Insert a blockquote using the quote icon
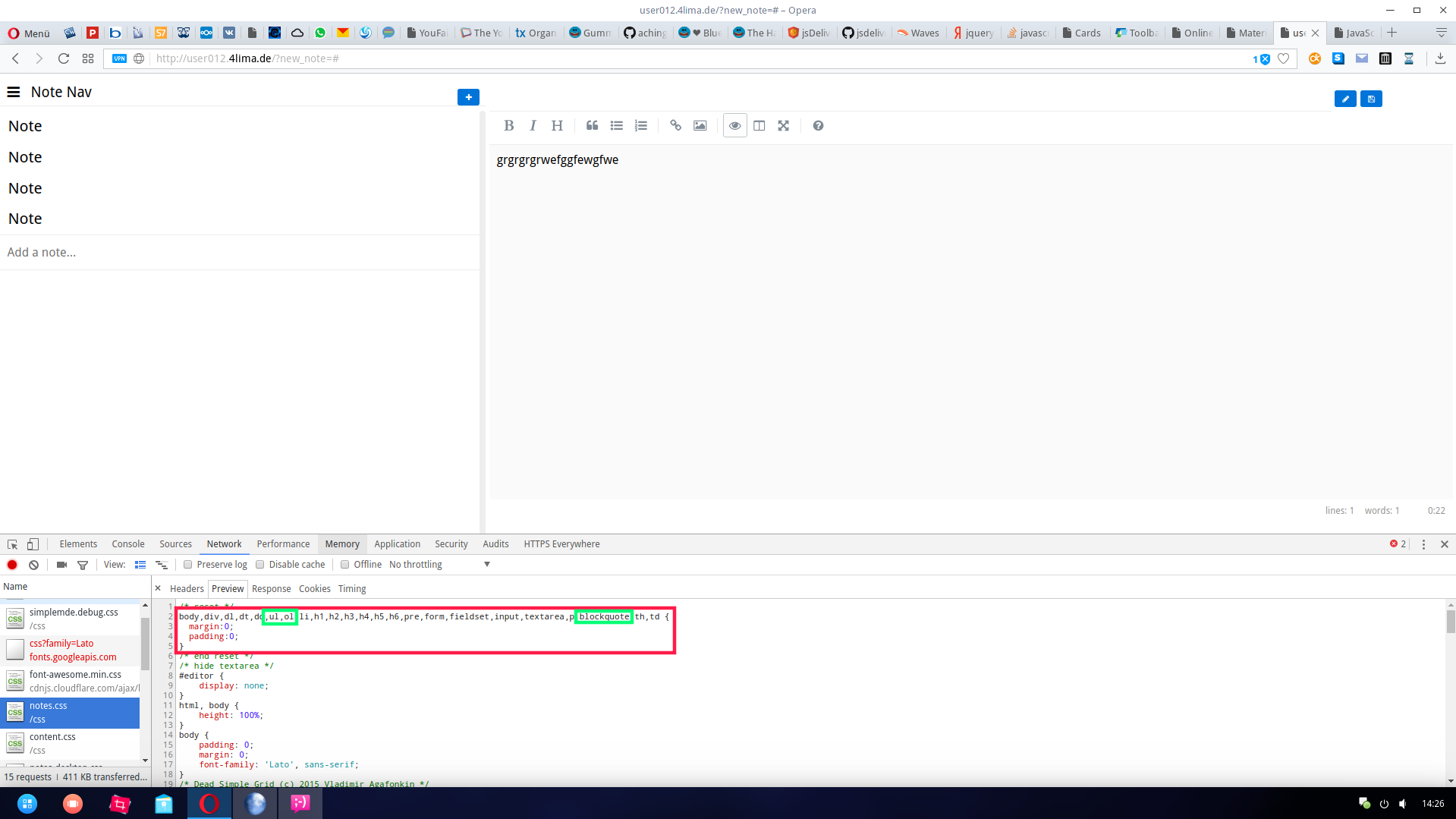 pyautogui.click(x=592, y=126)
